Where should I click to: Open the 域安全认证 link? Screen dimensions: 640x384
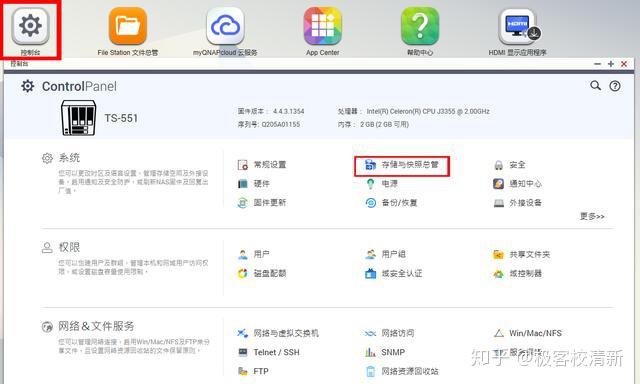coord(402,273)
